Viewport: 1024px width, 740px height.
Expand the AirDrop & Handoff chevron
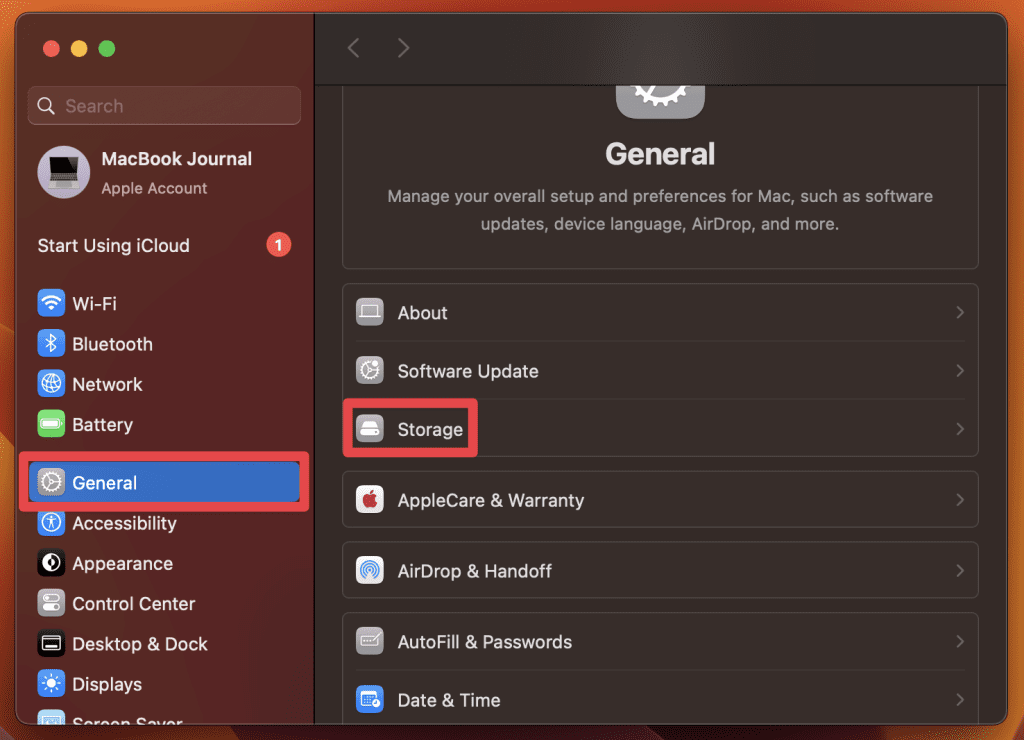point(960,570)
